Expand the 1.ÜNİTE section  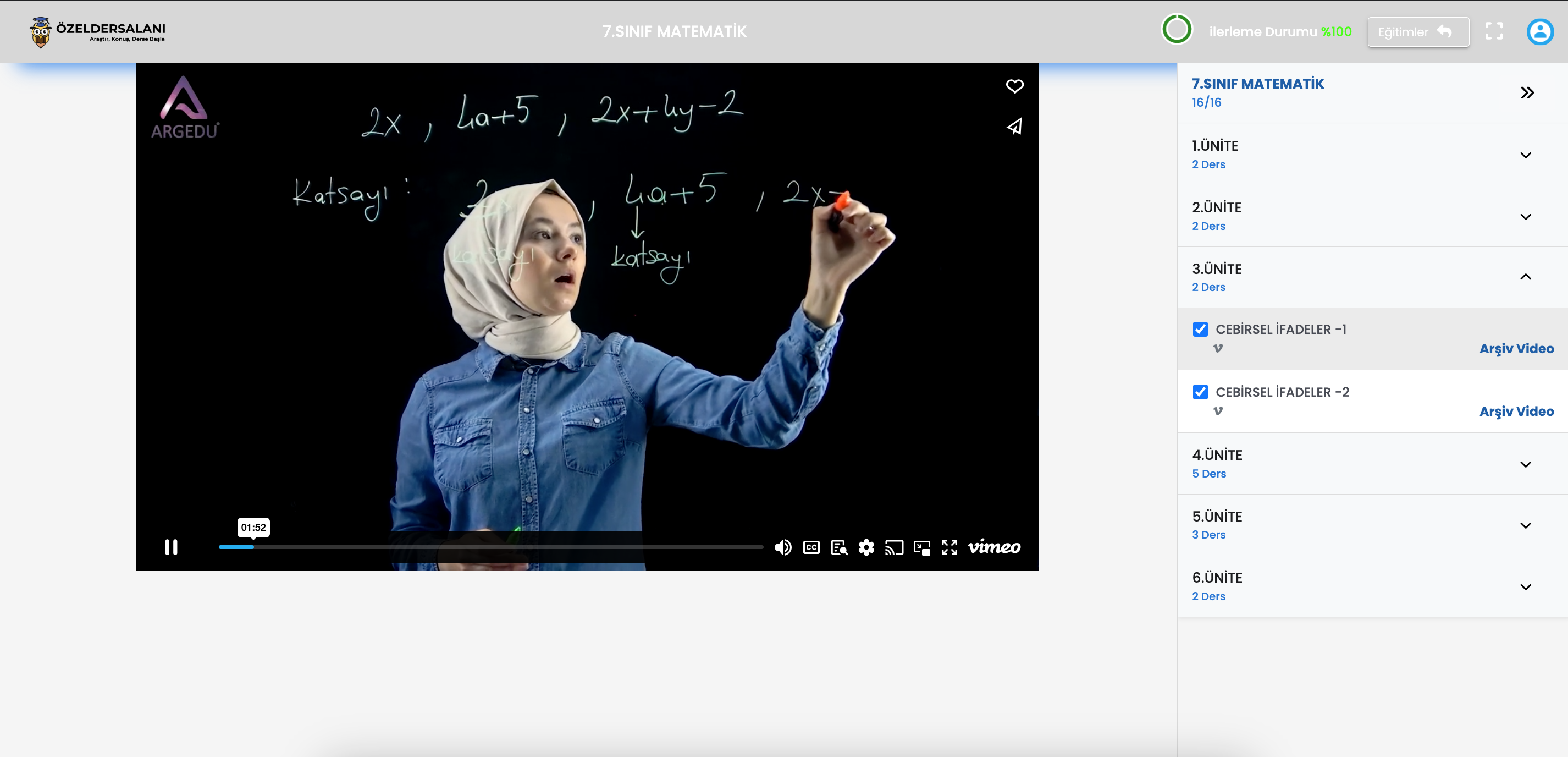click(x=1525, y=155)
